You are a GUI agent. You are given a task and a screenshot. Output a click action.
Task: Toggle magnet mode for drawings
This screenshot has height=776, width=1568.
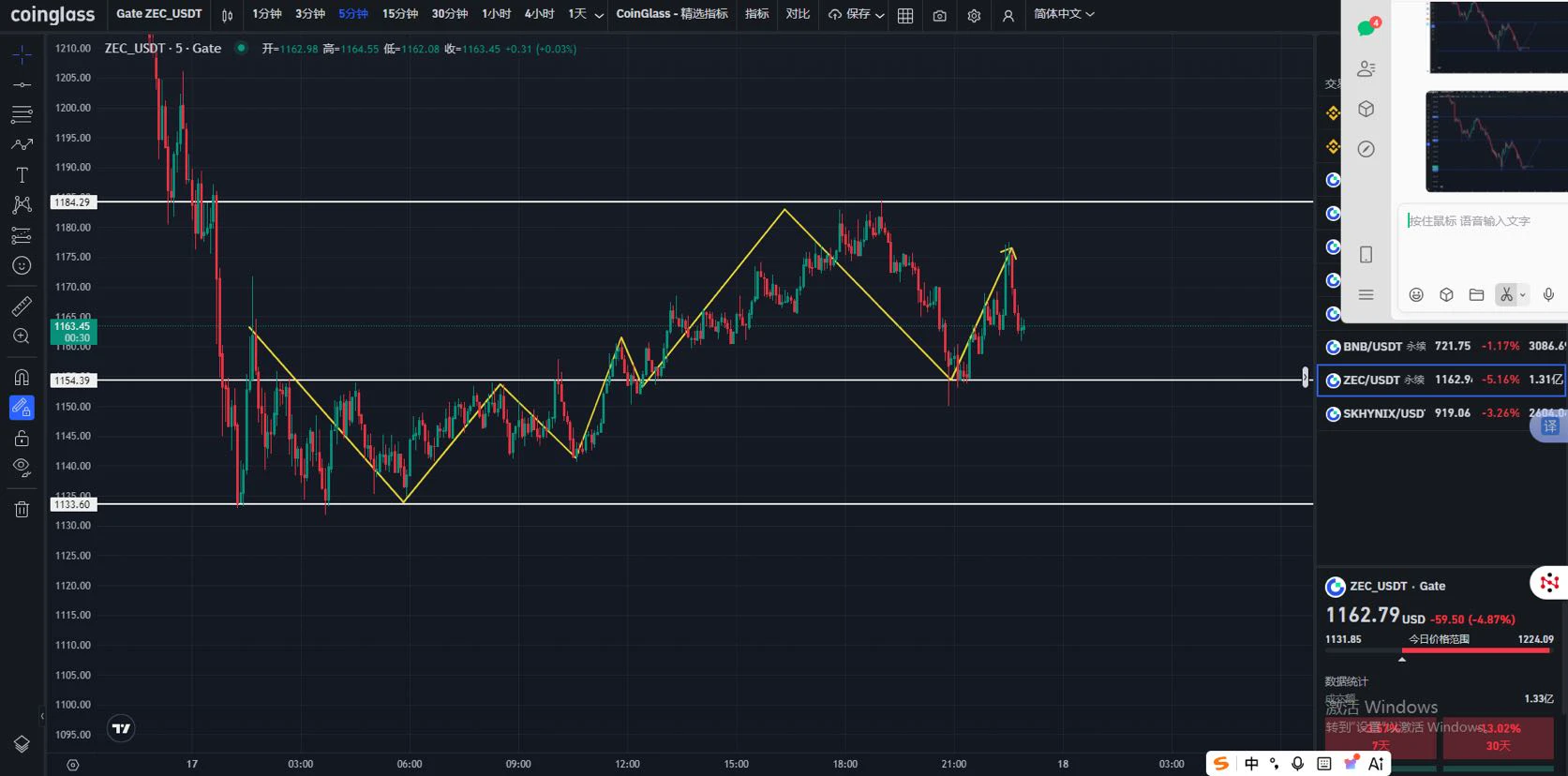(22, 378)
